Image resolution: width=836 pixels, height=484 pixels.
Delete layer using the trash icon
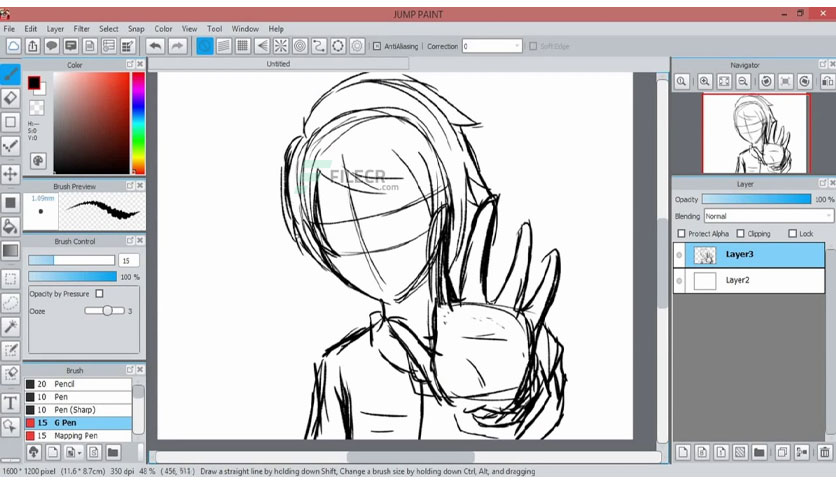coord(824,453)
